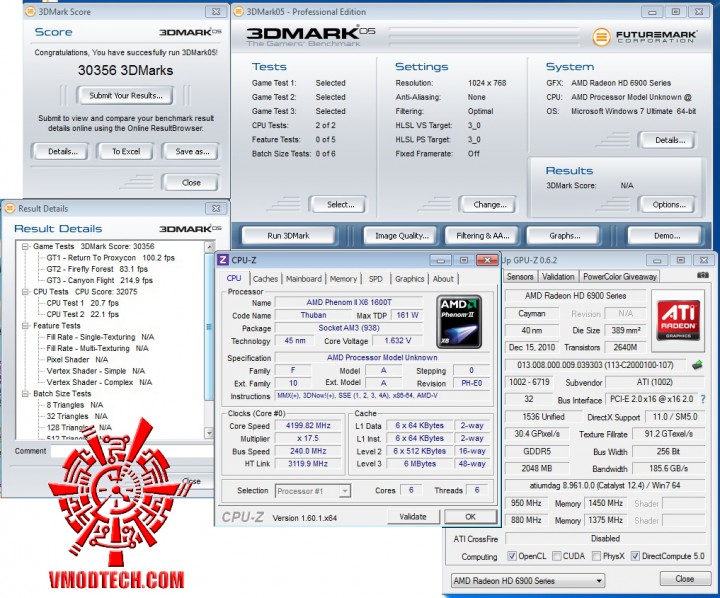Toggle the DirectCompute 5.0 checkbox
The height and width of the screenshot is (598, 720).
click(635, 556)
